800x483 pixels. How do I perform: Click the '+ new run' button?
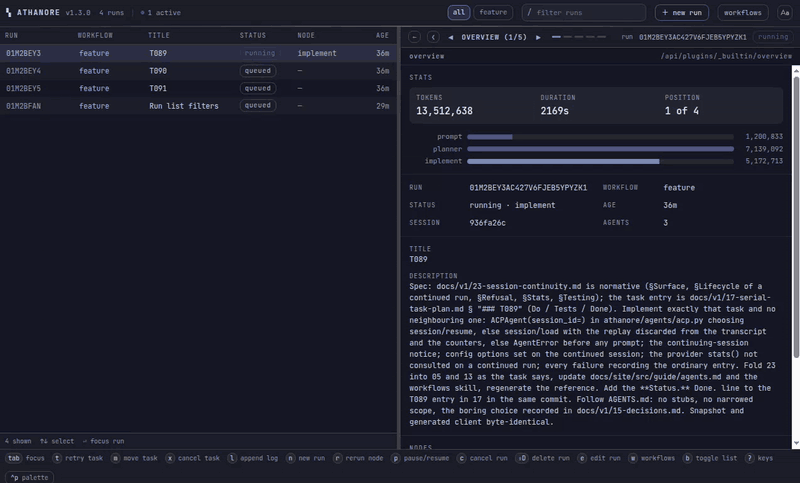coord(682,12)
